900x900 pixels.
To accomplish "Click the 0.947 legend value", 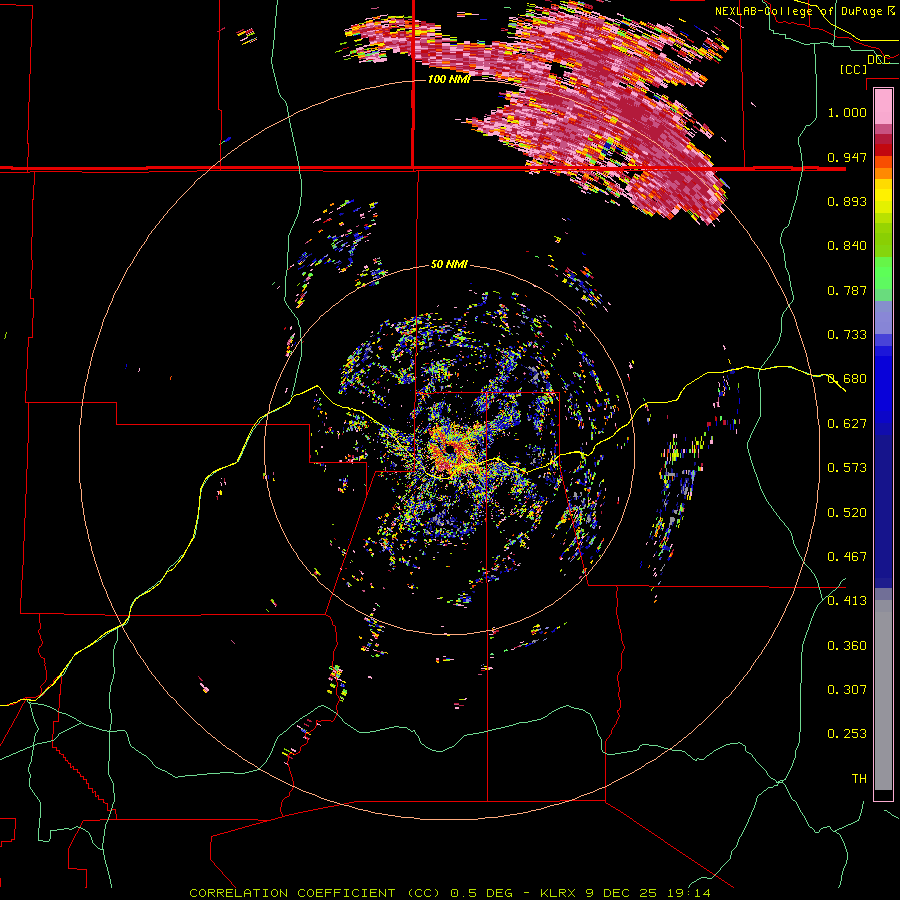I will pos(847,157).
